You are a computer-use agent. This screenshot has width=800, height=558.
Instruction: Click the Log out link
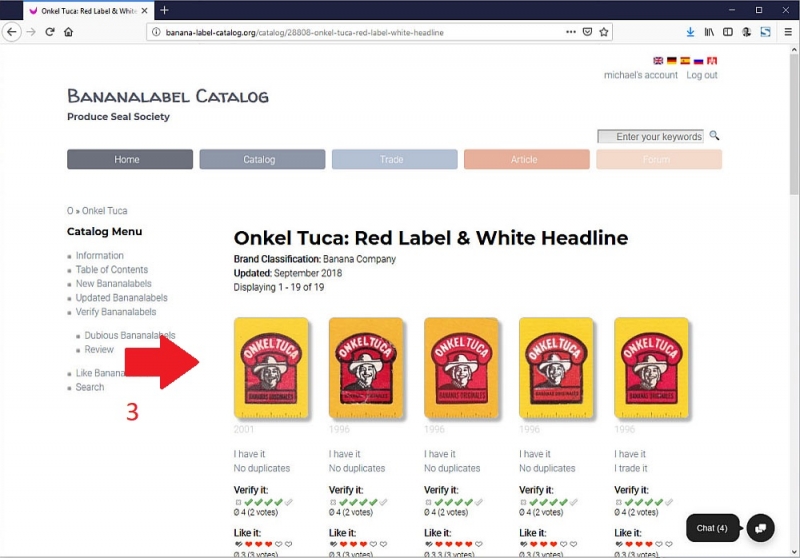pyautogui.click(x=702, y=75)
